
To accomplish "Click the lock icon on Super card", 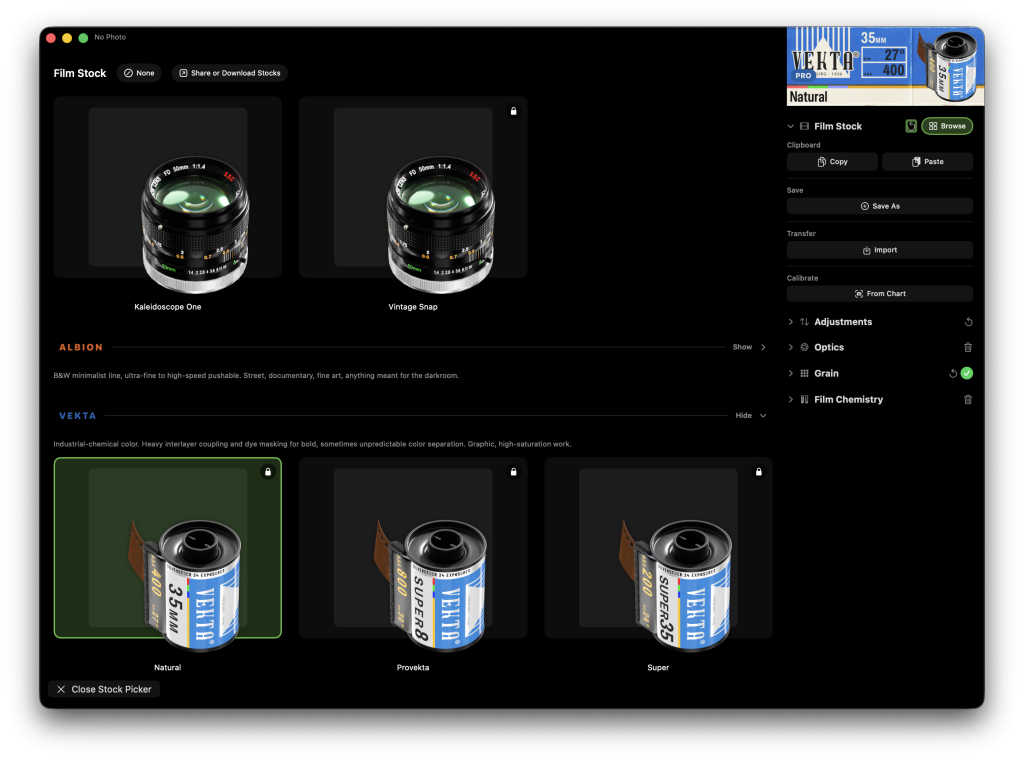I will click(x=758, y=472).
